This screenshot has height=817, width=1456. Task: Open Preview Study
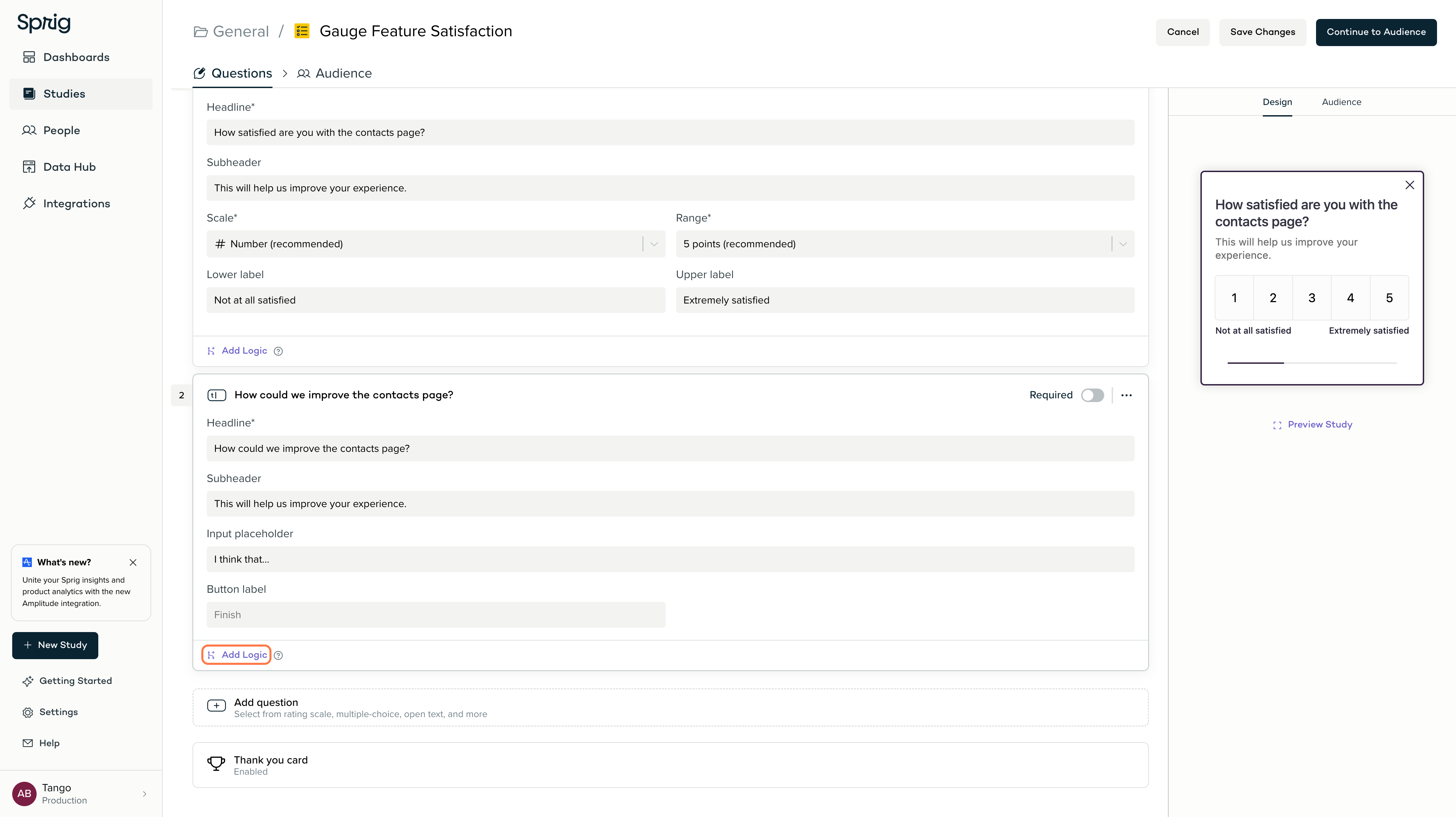pos(1312,425)
